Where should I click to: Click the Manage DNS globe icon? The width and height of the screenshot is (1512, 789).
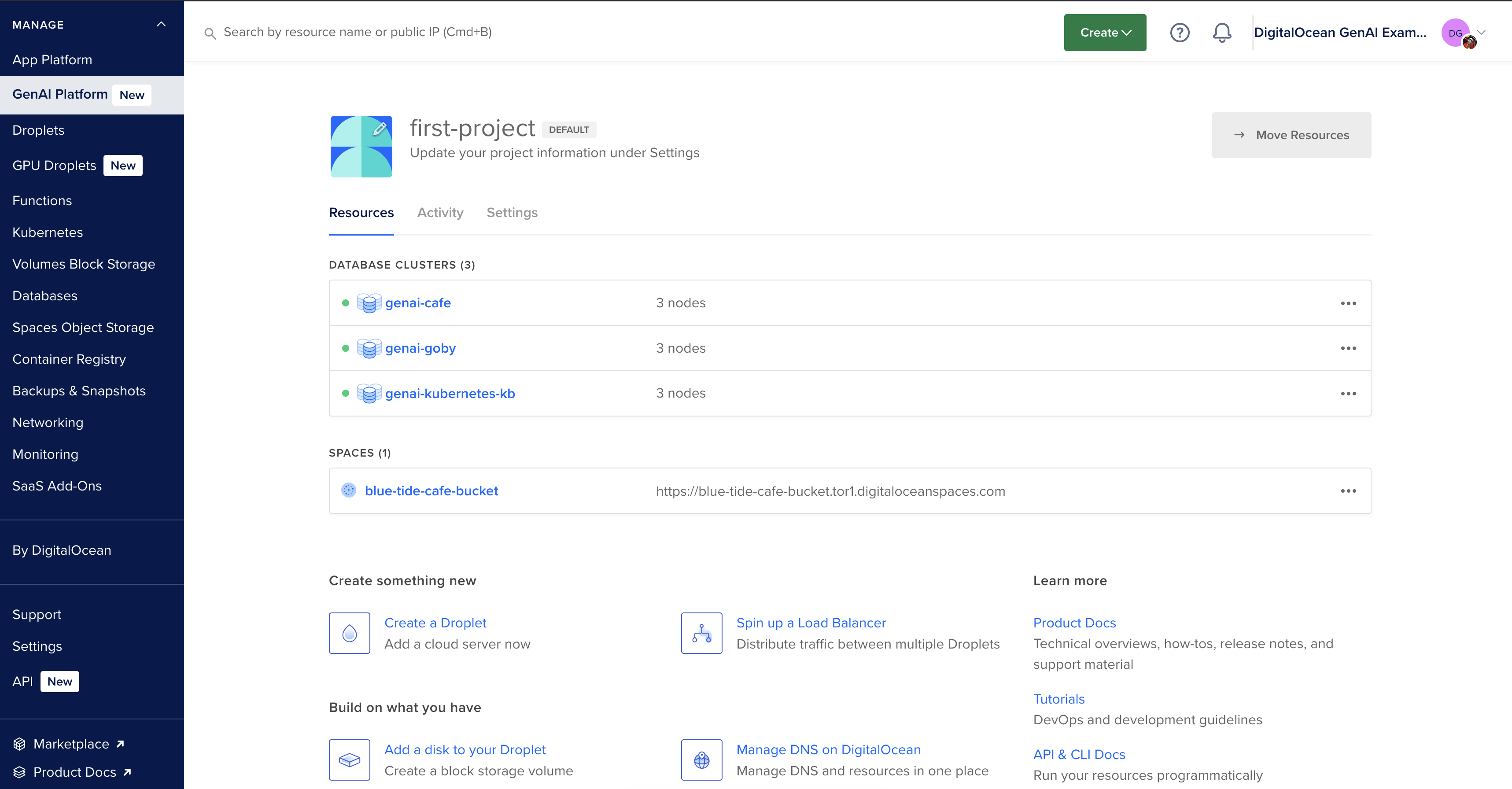[x=701, y=760]
